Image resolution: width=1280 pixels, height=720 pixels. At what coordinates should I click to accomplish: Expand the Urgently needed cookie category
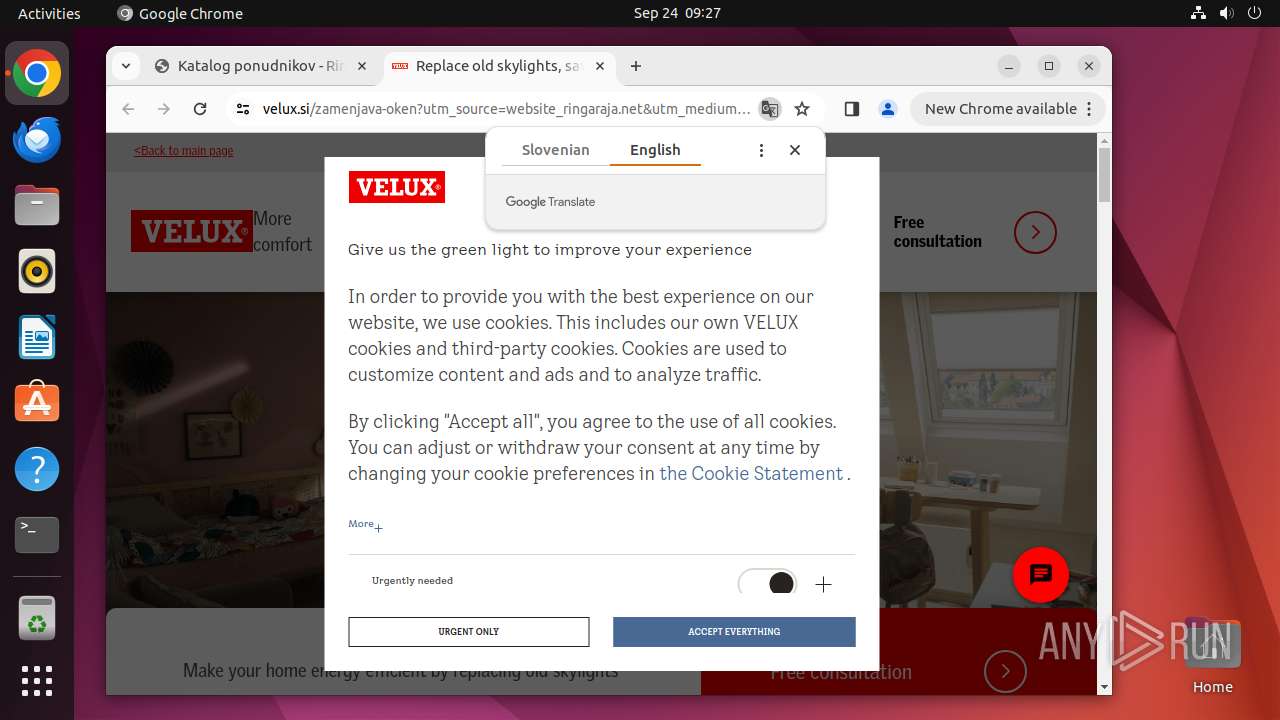pyautogui.click(x=823, y=585)
